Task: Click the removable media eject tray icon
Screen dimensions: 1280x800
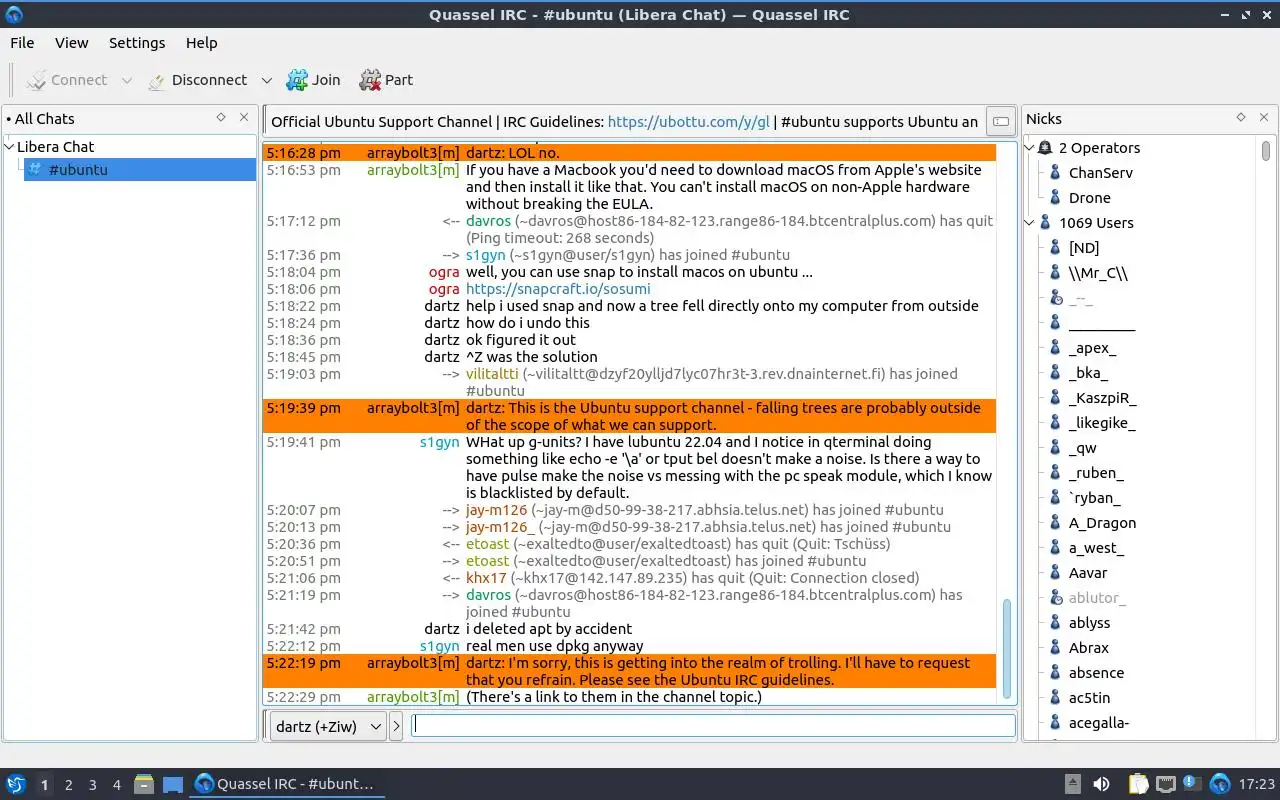Action: [x=1073, y=784]
